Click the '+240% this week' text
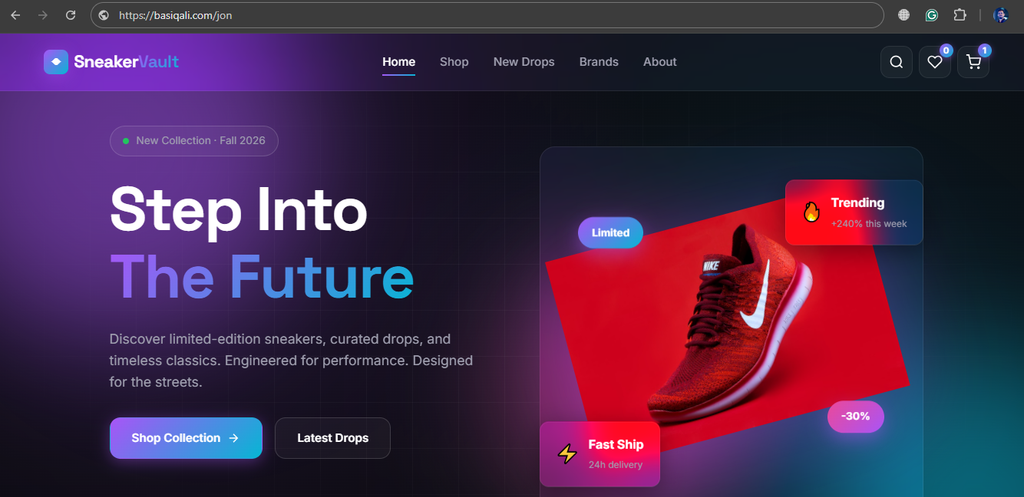The height and width of the screenshot is (497, 1024). tap(869, 223)
